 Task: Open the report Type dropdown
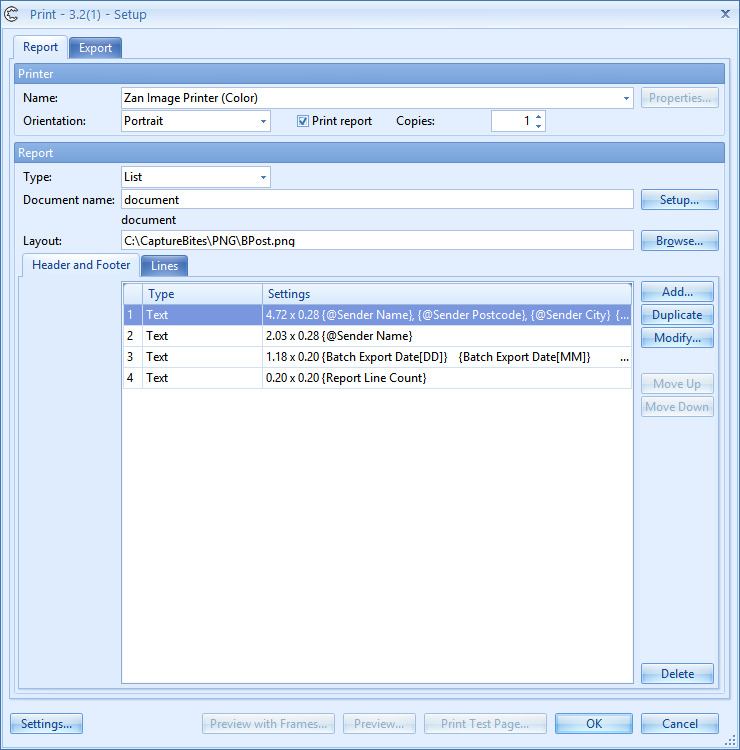pyautogui.click(x=263, y=177)
